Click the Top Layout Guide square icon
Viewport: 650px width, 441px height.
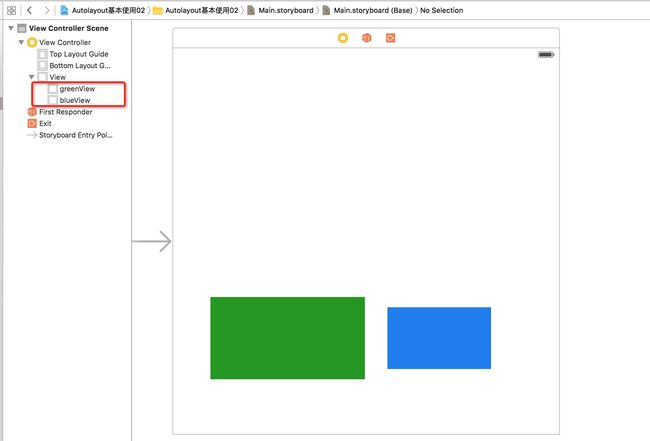(42, 54)
